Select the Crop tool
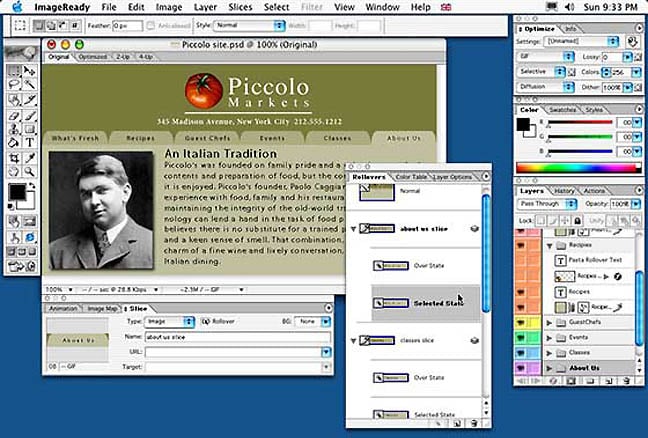Image resolution: width=648 pixels, height=438 pixels. pos(14,158)
